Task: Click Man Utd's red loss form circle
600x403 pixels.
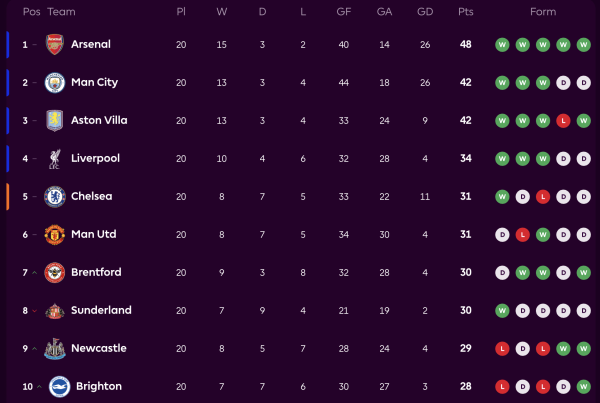Action: [x=522, y=234]
